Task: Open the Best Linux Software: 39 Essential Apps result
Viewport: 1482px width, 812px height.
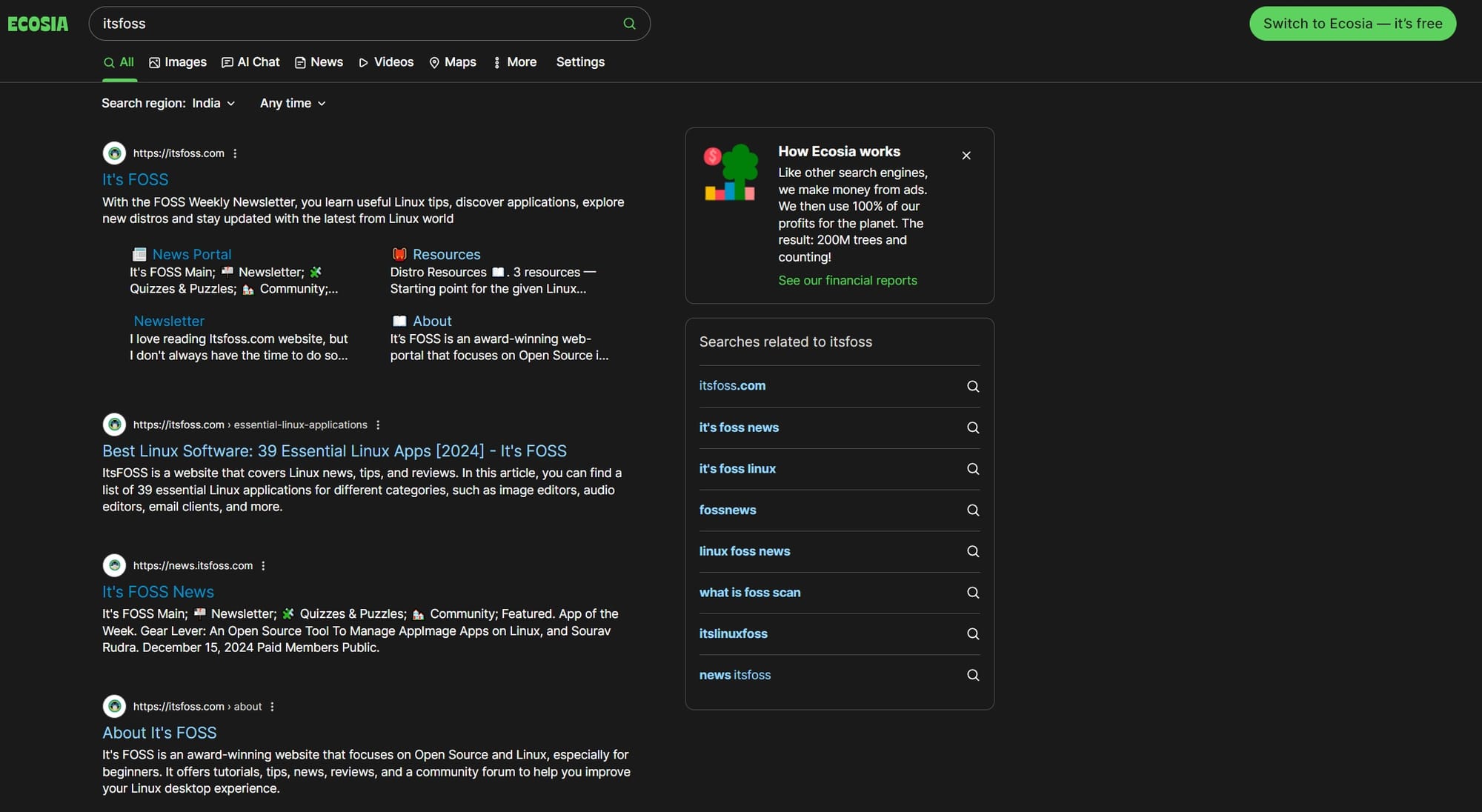Action: coord(334,451)
